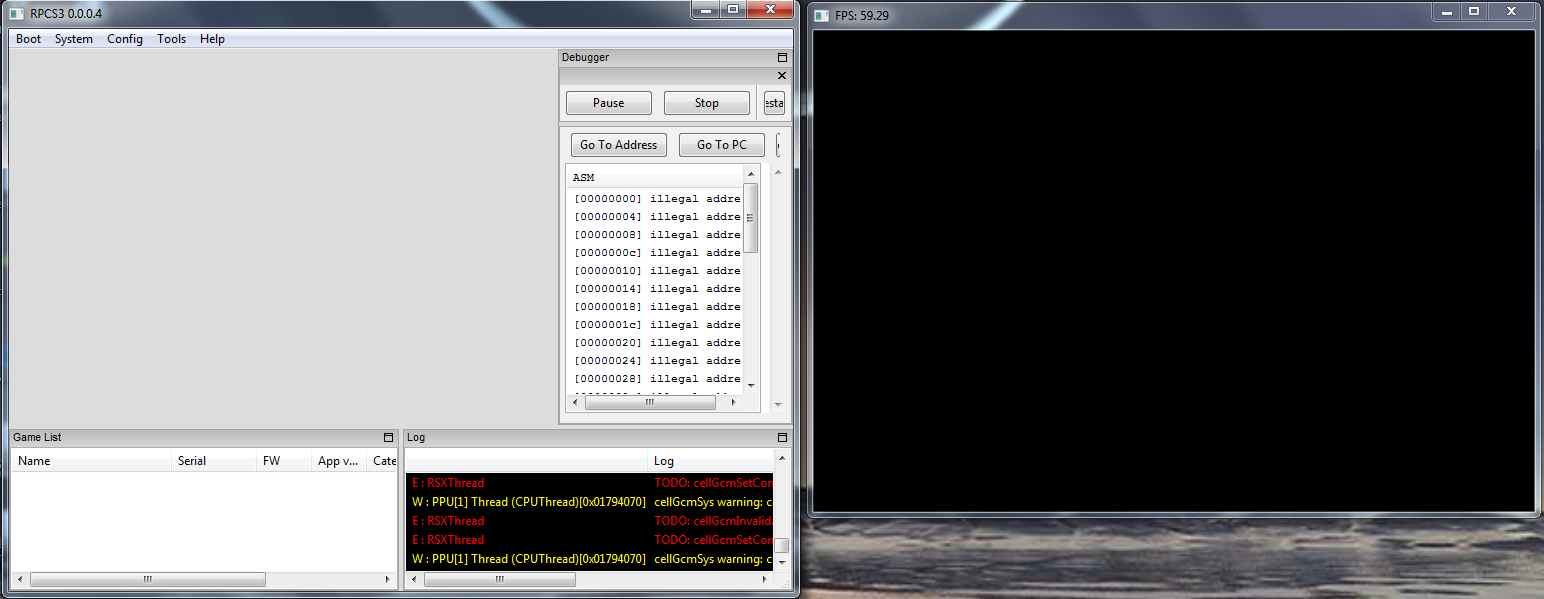
Task: Float the Game List panel
Action: point(389,438)
